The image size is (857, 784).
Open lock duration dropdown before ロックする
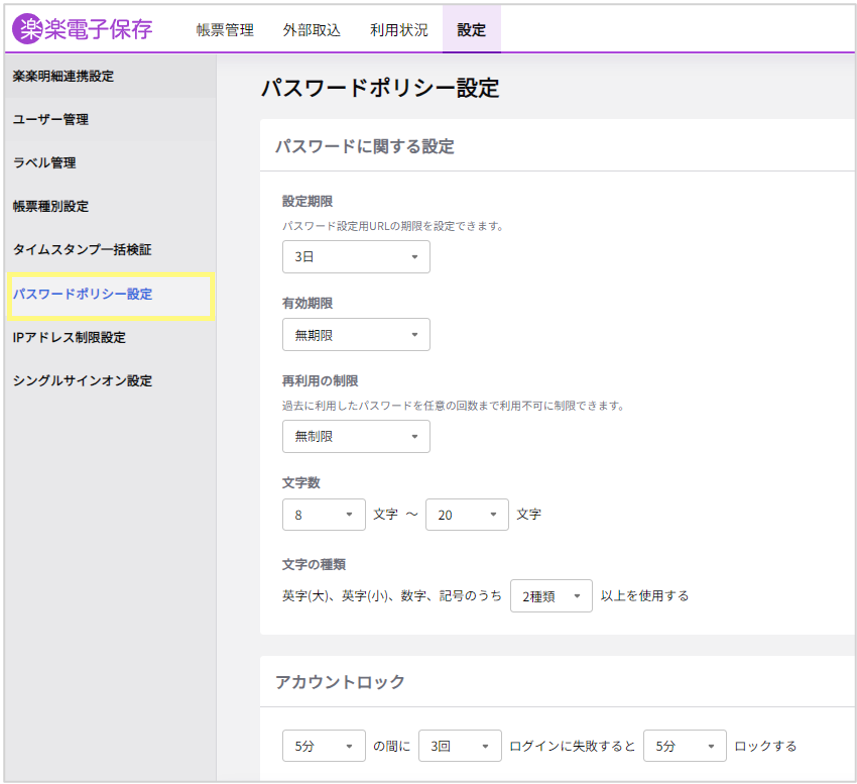684,746
